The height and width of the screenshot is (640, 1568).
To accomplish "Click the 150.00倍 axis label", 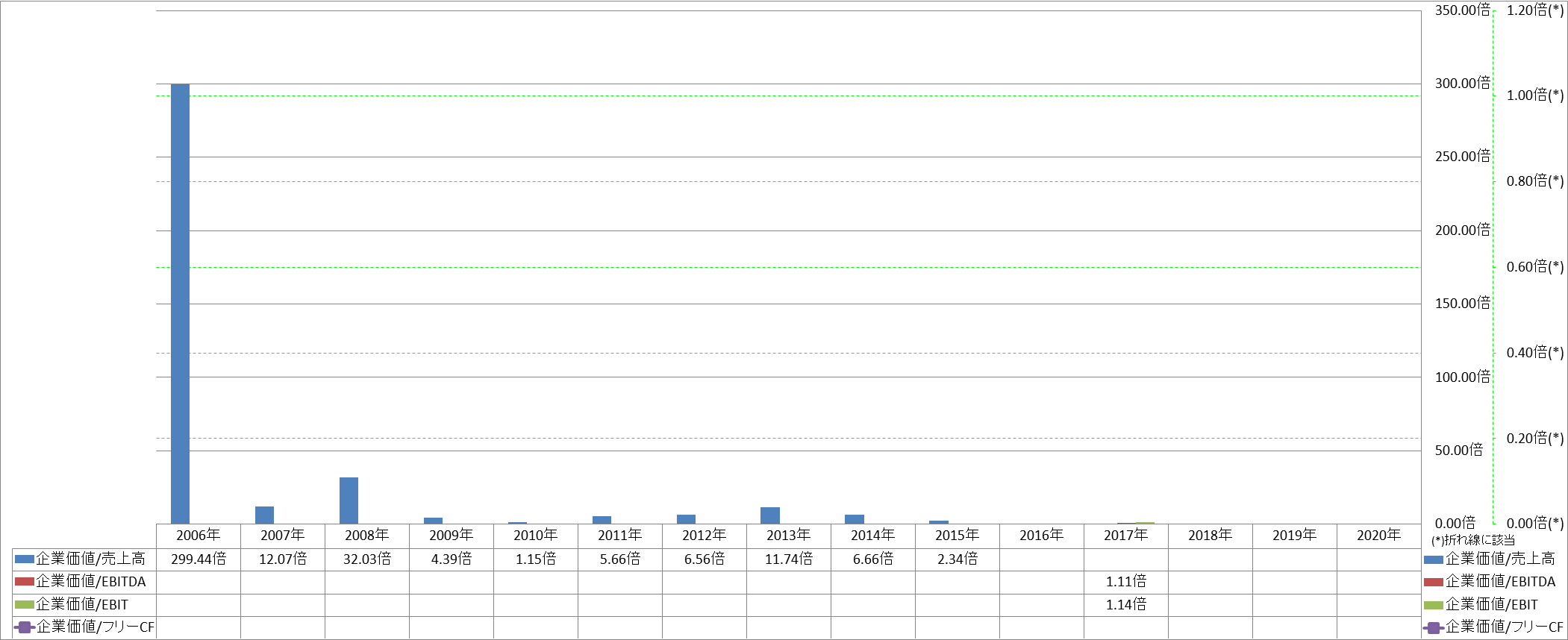I will pos(1463,304).
